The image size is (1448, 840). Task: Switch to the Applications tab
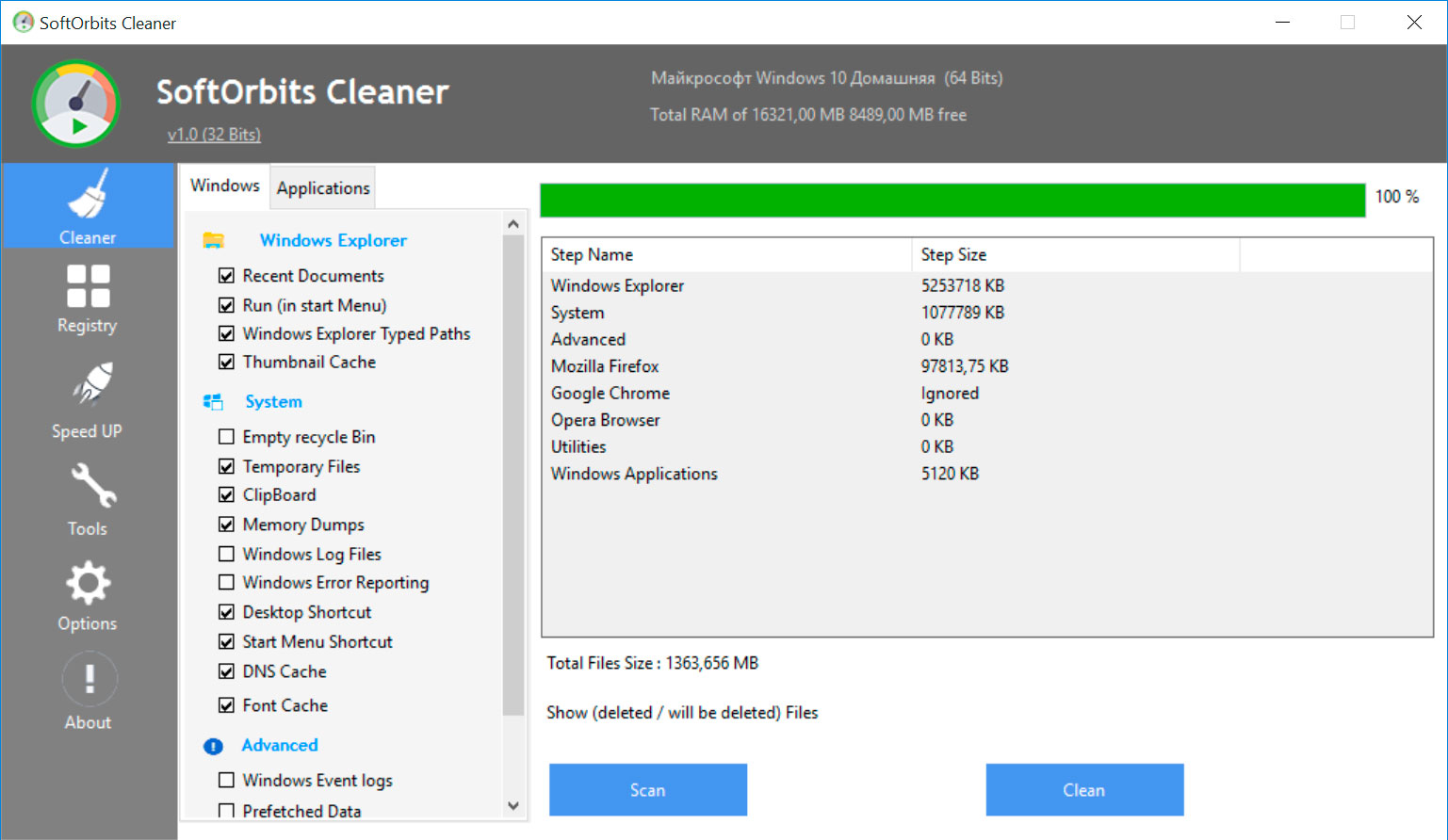(x=322, y=187)
